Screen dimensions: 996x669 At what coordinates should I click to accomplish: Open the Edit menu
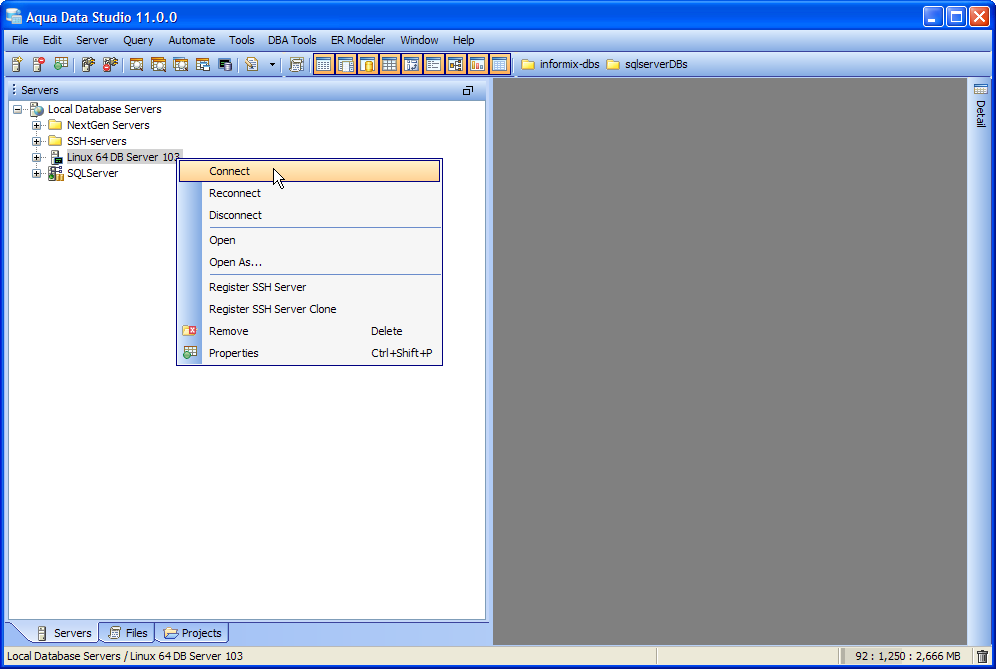point(52,40)
